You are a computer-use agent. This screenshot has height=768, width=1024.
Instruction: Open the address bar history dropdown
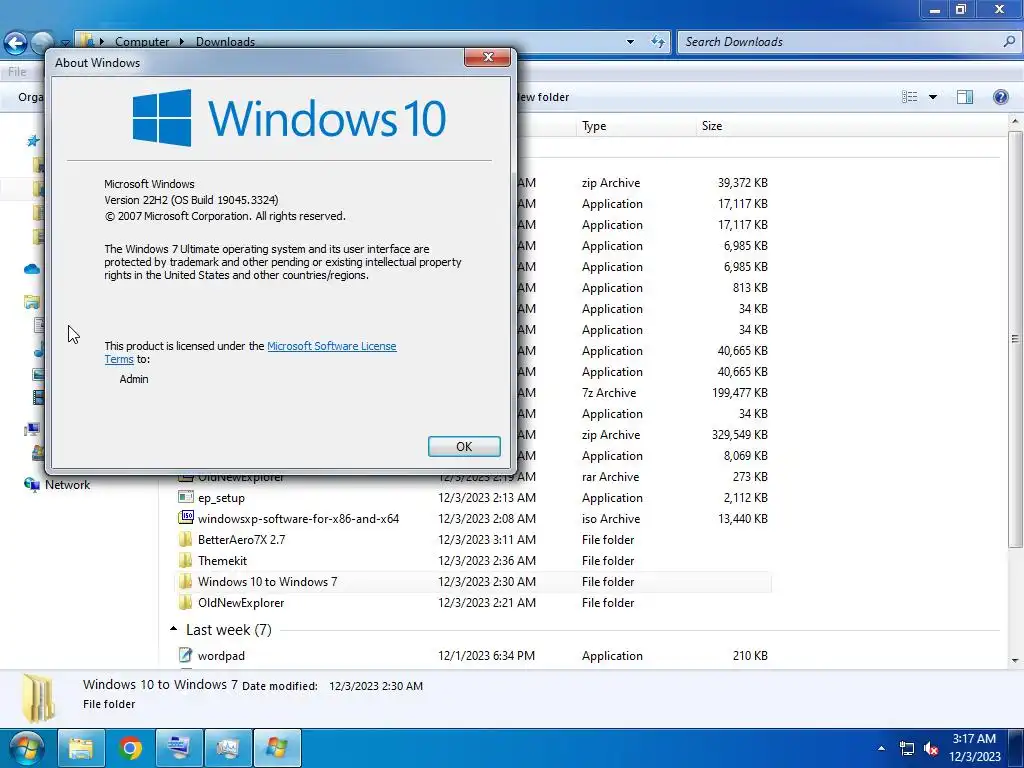coord(630,42)
